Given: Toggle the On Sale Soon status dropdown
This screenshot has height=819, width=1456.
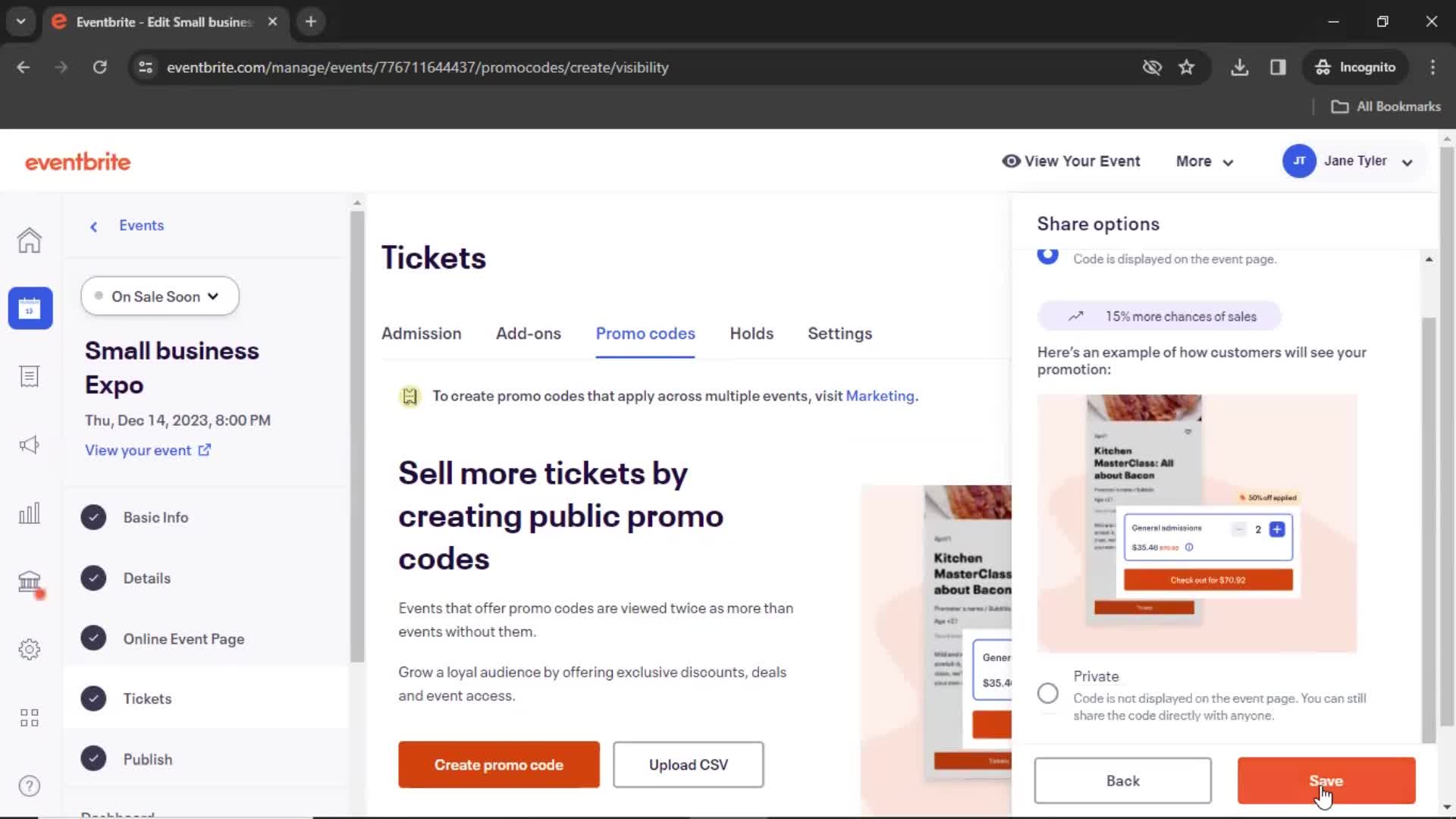Looking at the screenshot, I should tap(160, 296).
